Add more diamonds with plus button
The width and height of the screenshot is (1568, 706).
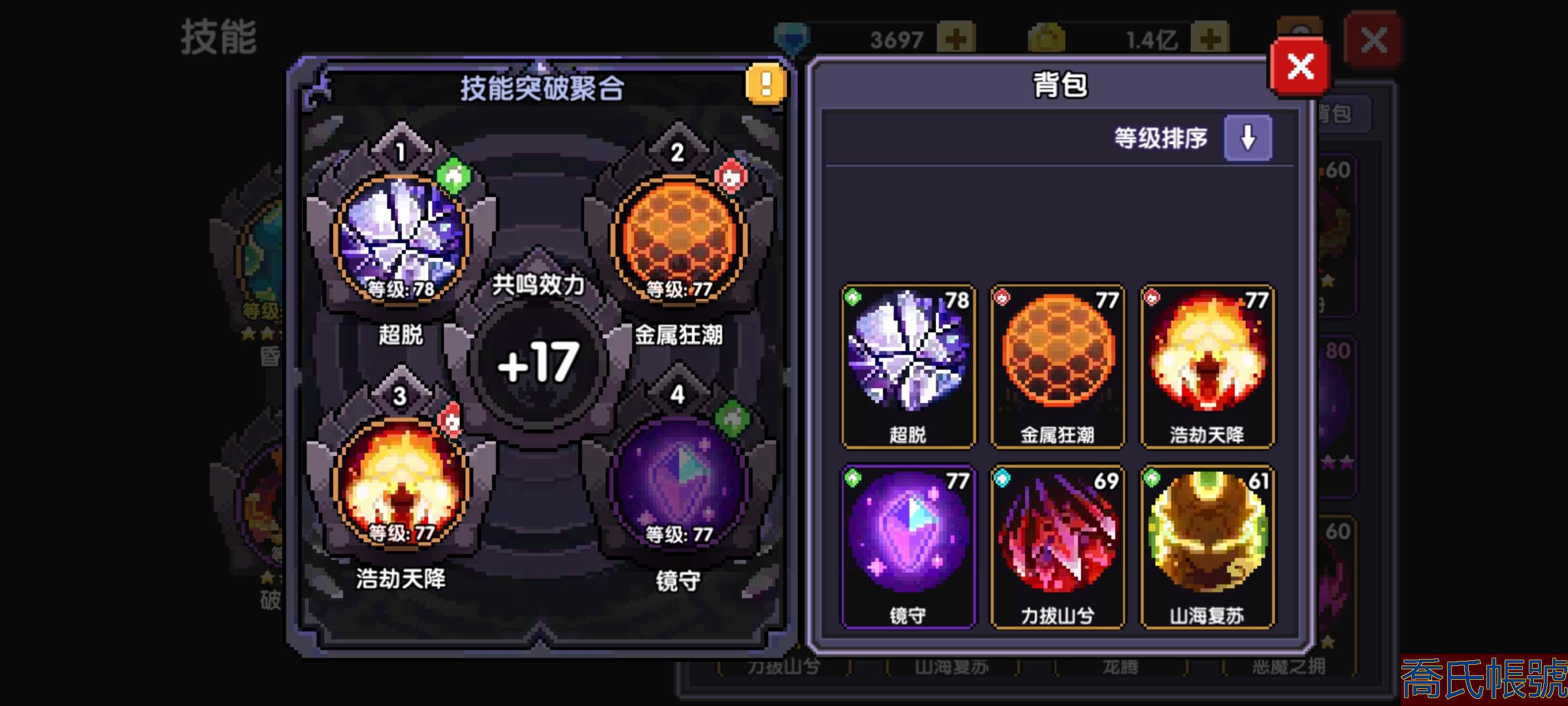[956, 39]
